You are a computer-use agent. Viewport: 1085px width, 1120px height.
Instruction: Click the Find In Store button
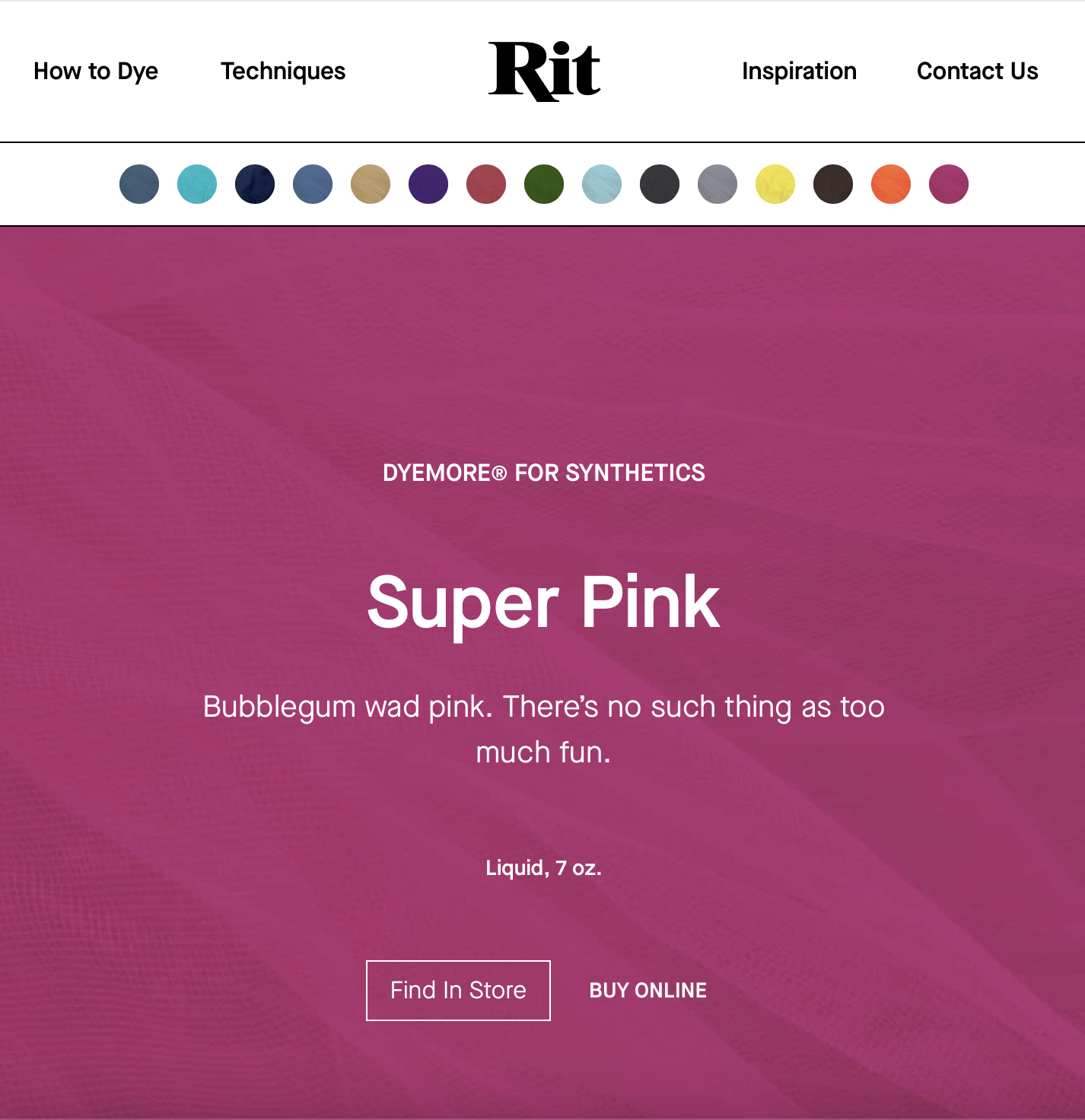click(x=458, y=990)
